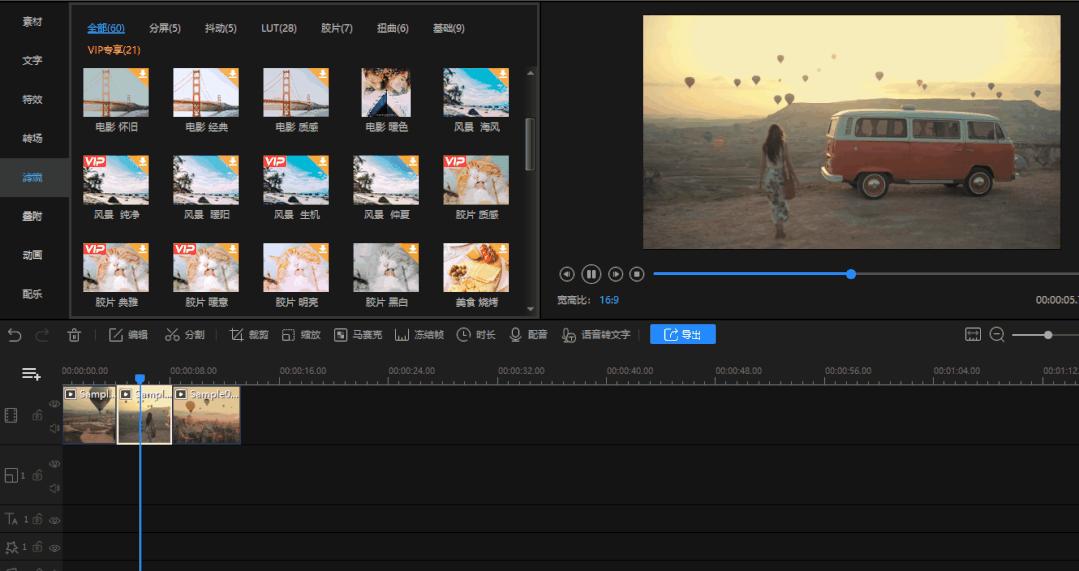Click the 马赛克 (mosaic) tool

click(x=357, y=335)
